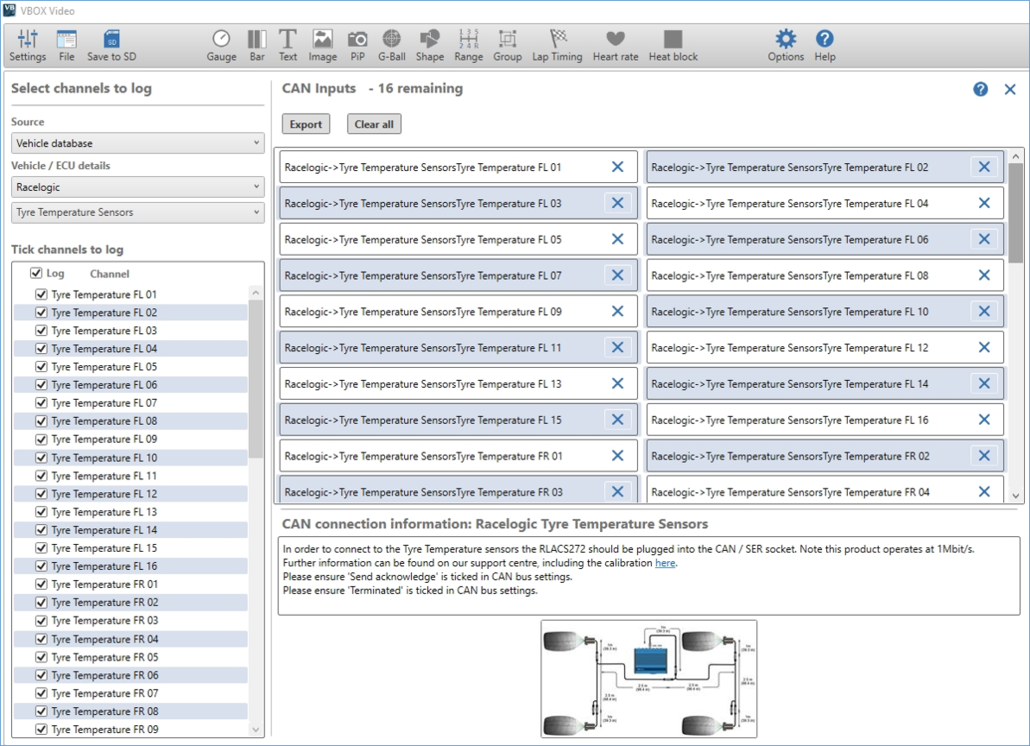
Task: Click the Clear all button
Action: pyautogui.click(x=374, y=124)
